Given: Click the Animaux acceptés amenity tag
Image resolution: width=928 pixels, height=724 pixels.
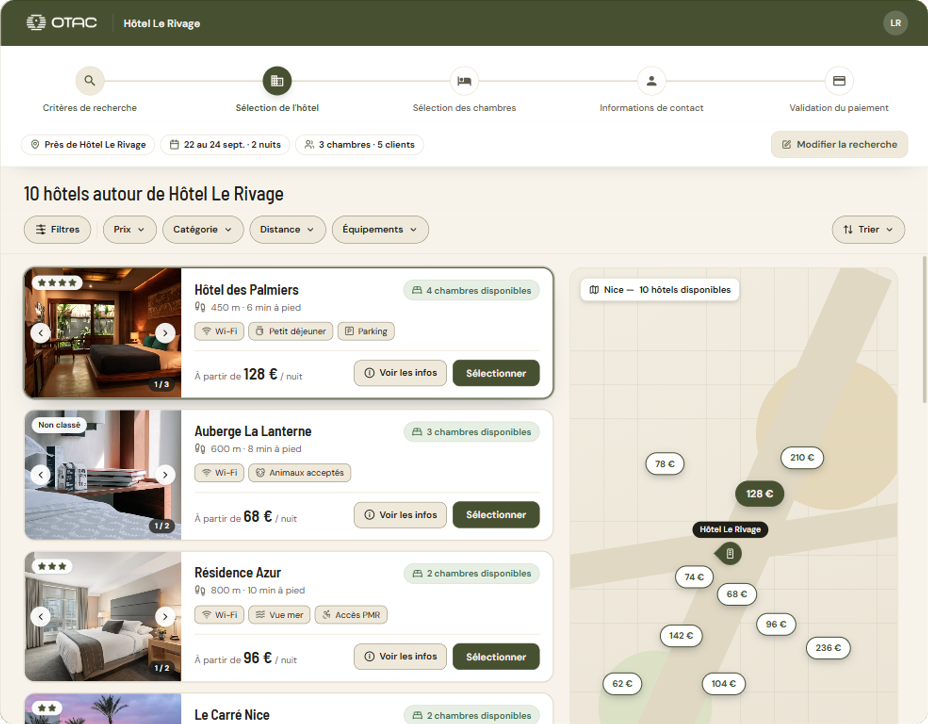Looking at the screenshot, I should point(299,473).
